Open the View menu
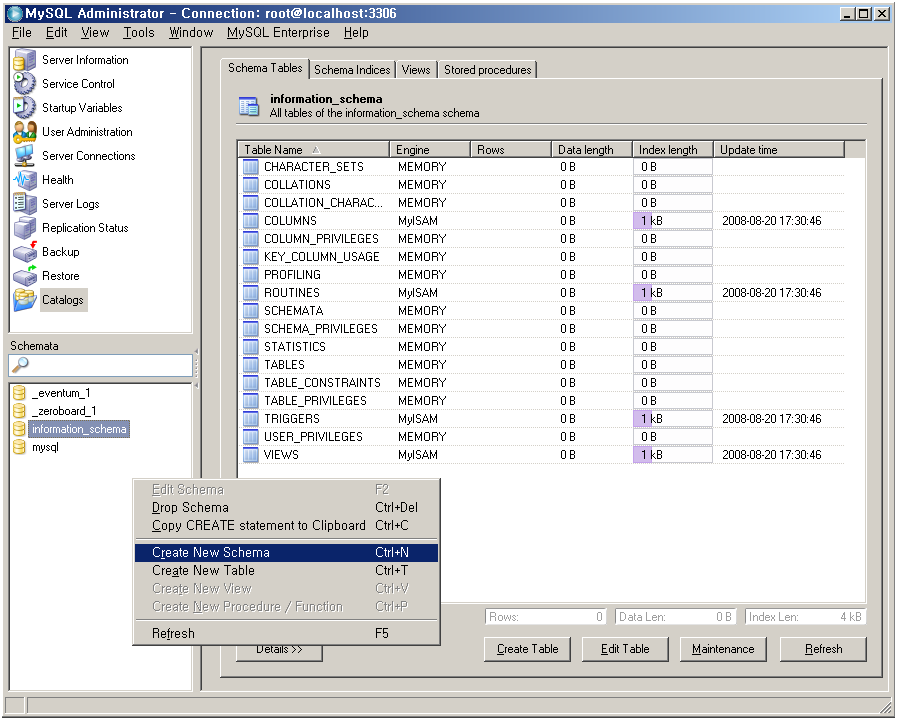The image size is (897, 720). click(95, 33)
